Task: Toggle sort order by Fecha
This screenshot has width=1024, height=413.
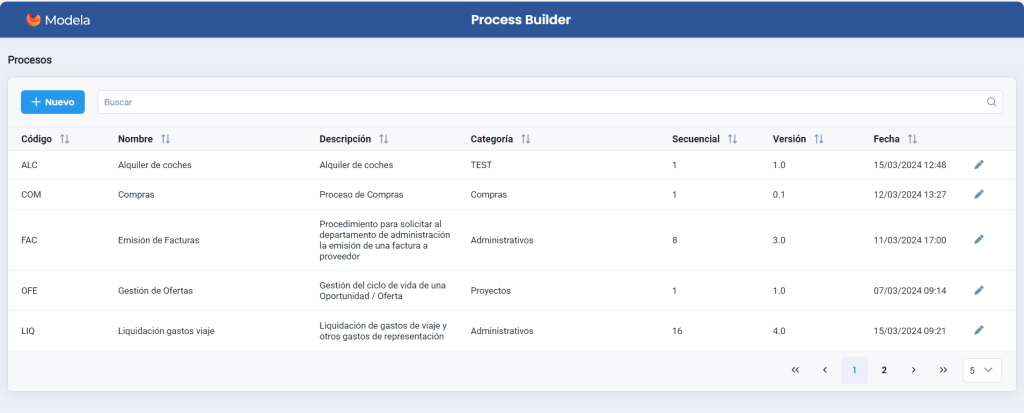Action: pyautogui.click(x=912, y=139)
